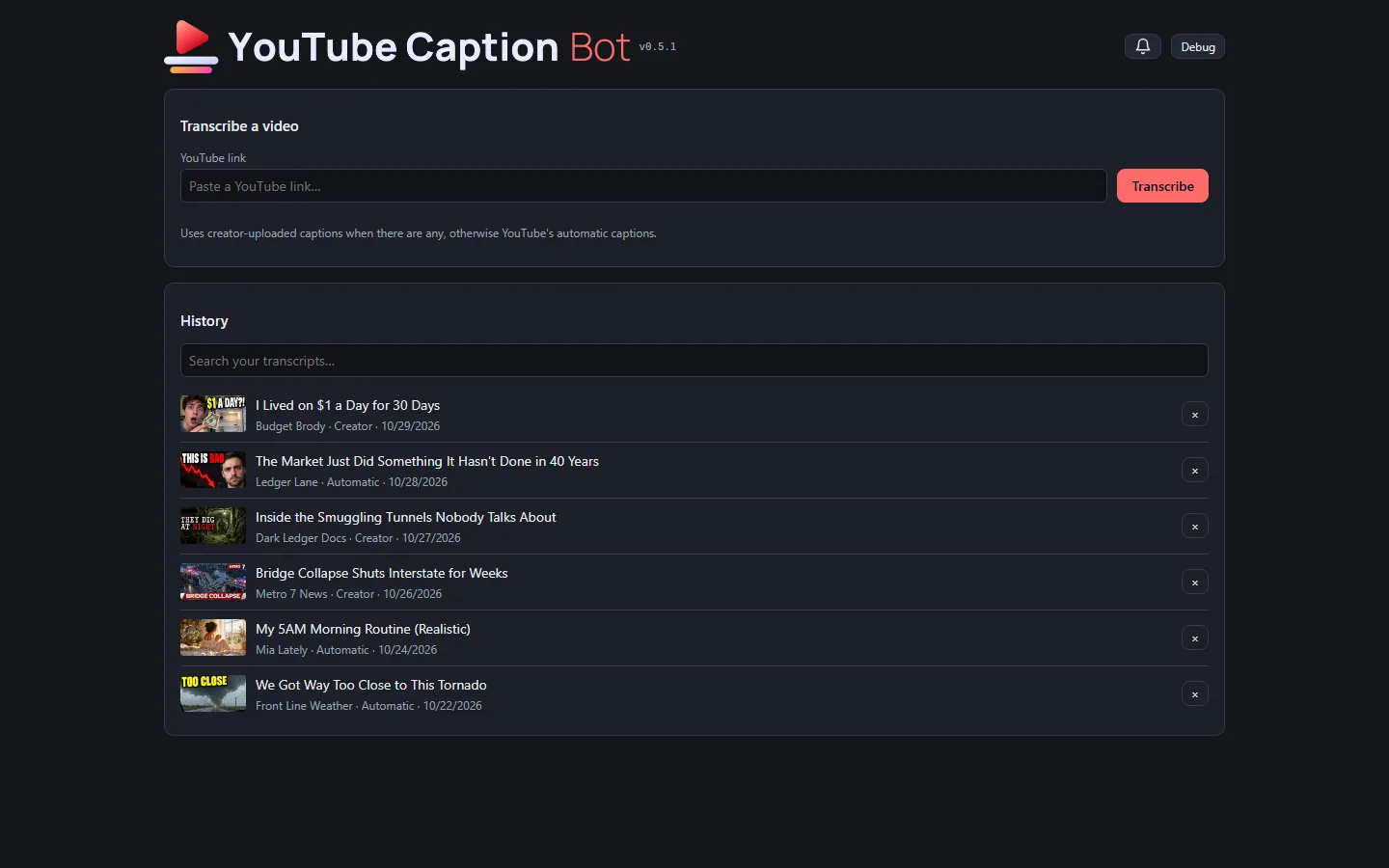Screen dimensions: 1389x868
Task: Click the 'YouTube Caption Bot' title text
Action: tap(429, 46)
